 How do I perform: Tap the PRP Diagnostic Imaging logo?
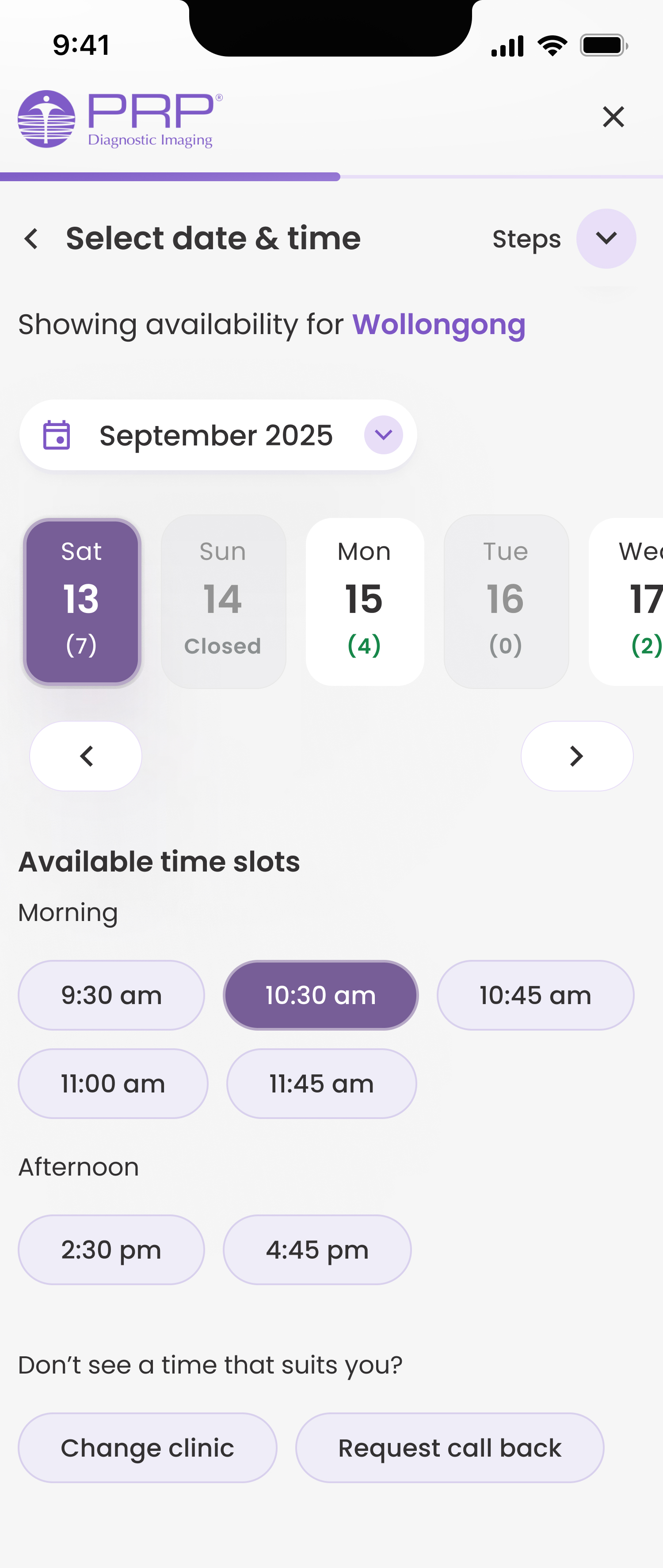pos(120,119)
